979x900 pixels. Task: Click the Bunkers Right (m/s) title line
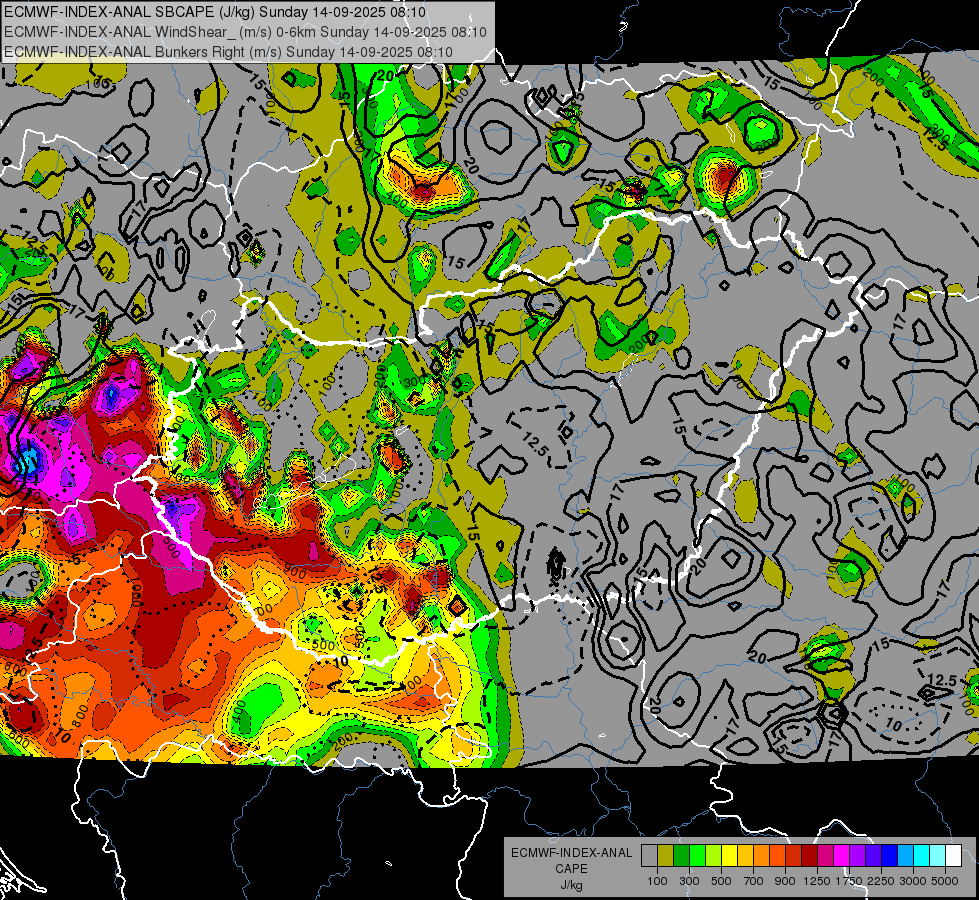[229, 52]
